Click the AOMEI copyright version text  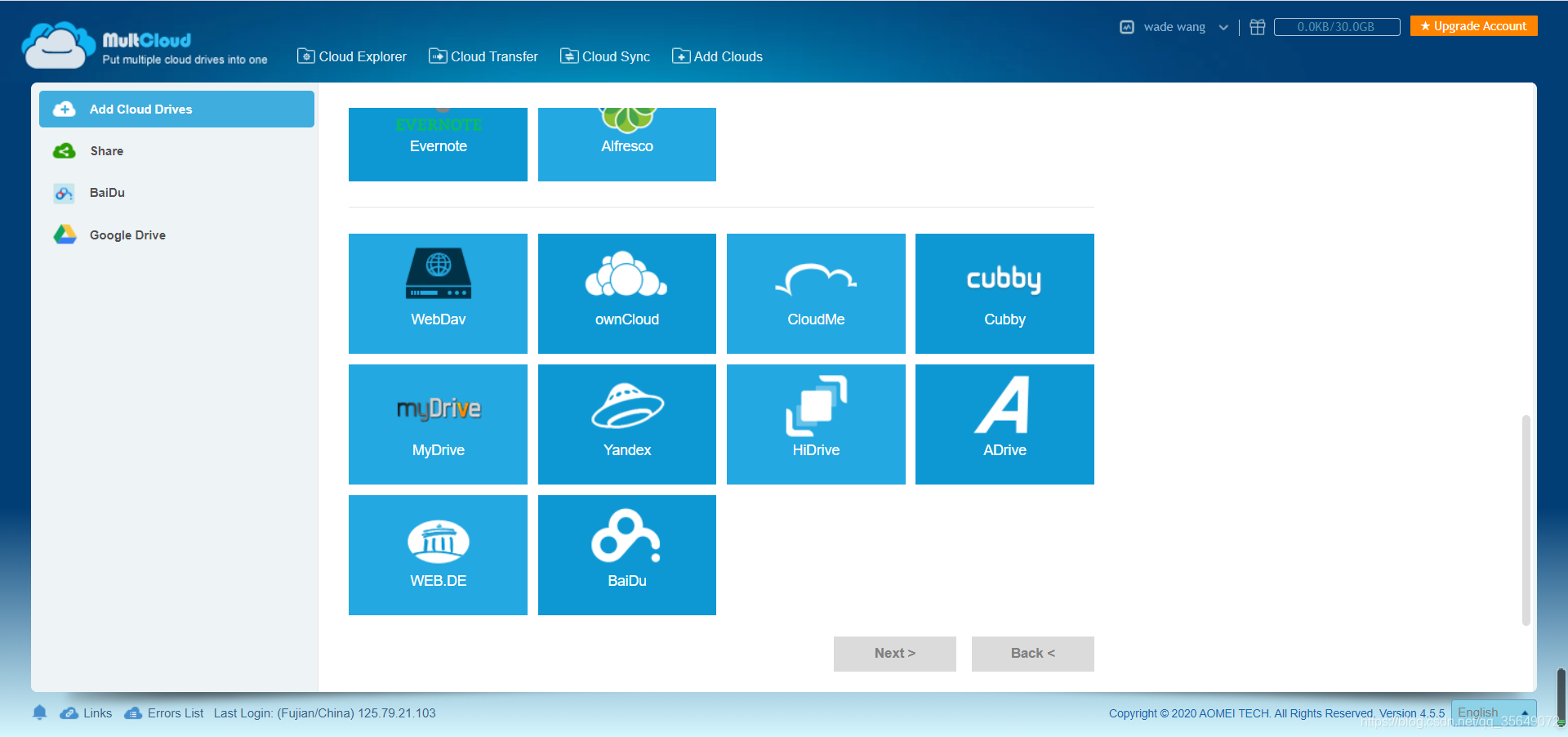[x=1276, y=713]
